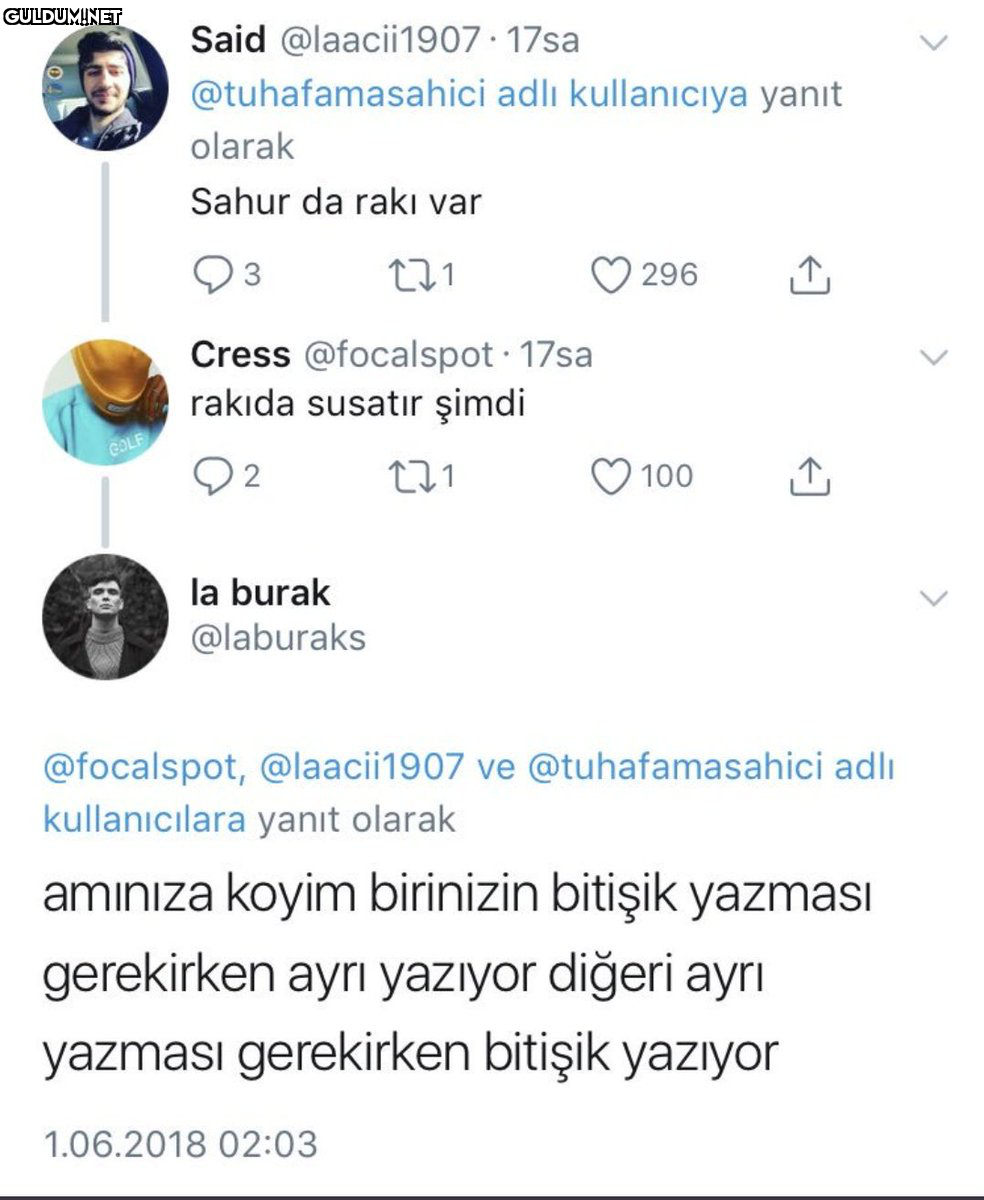The image size is (984, 1200).
Task: Share Said's tweet
Action: point(811,275)
